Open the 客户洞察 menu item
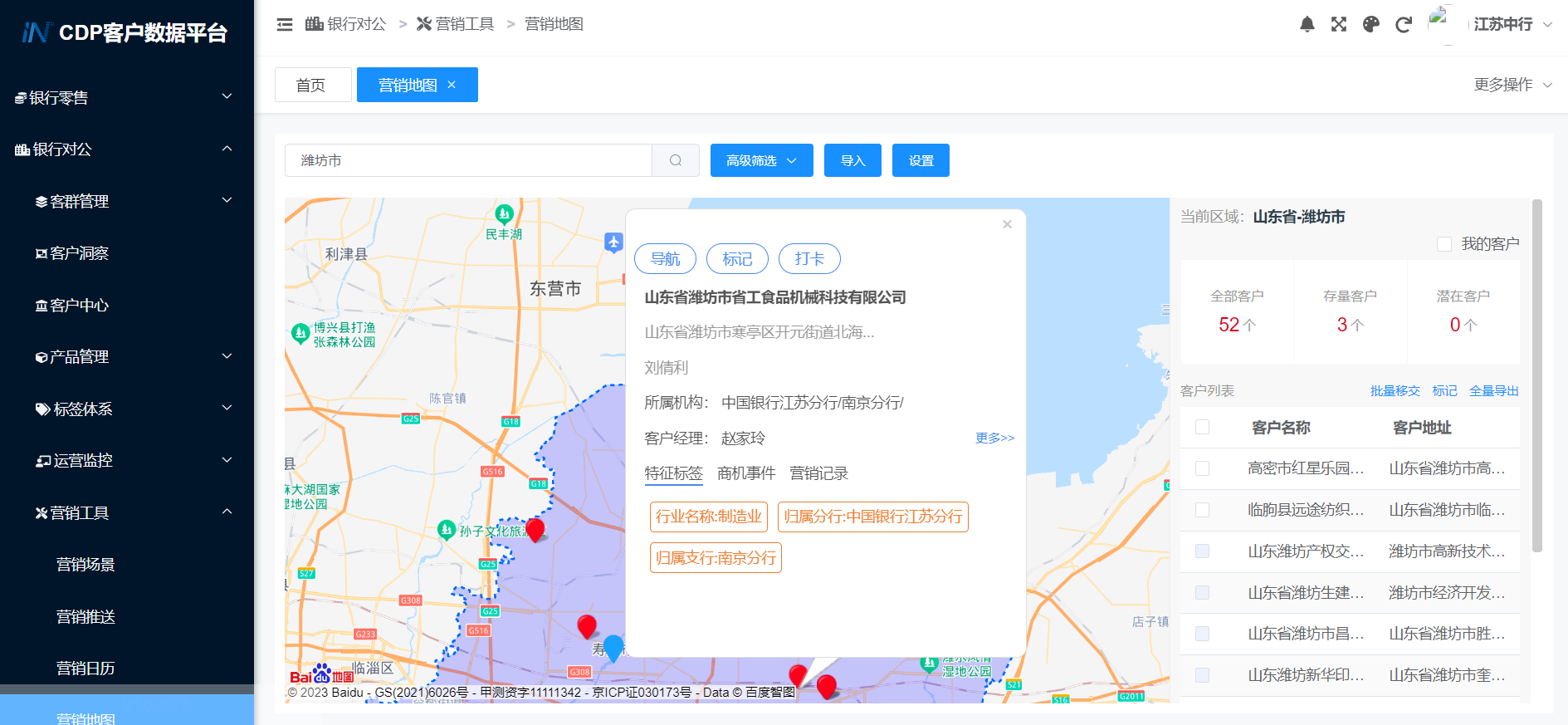 [x=127, y=253]
